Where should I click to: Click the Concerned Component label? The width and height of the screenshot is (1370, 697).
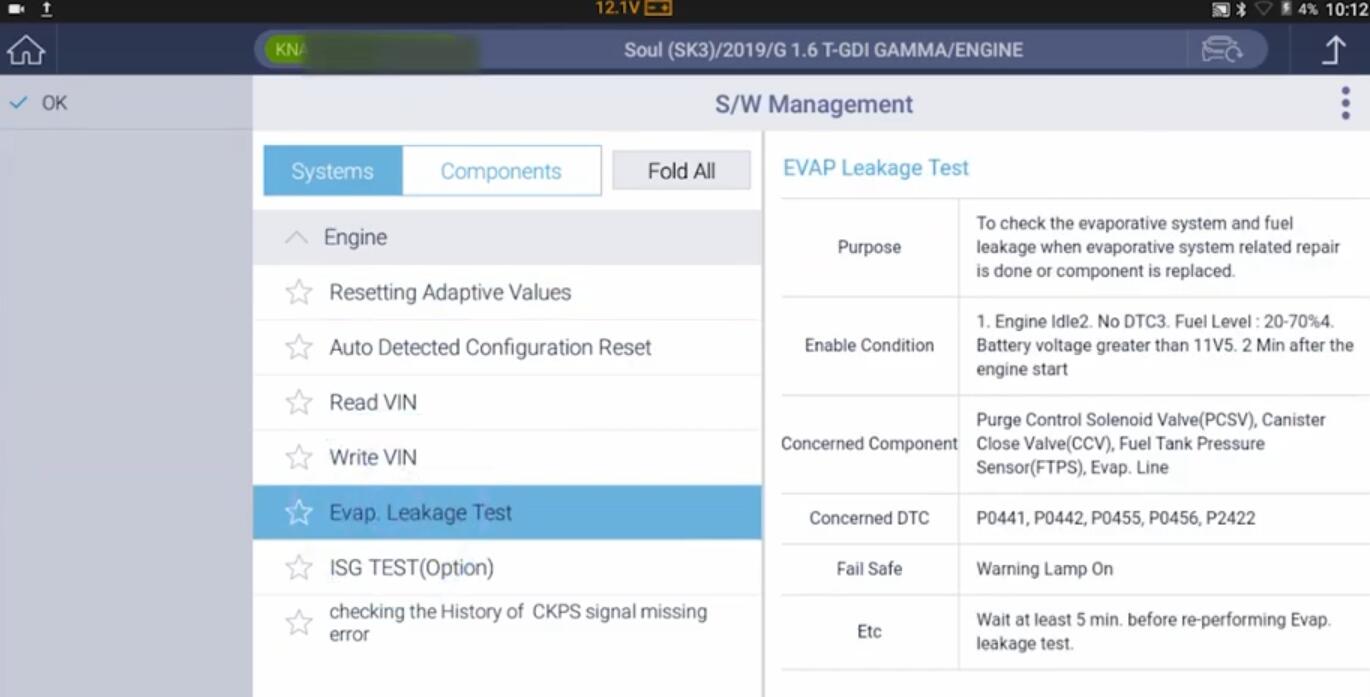coord(869,443)
